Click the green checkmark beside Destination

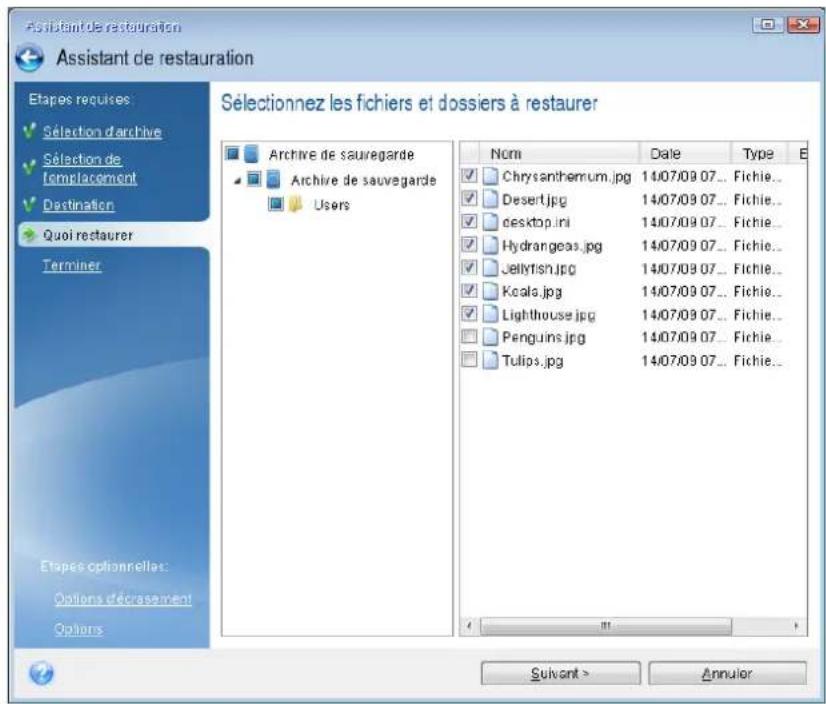click(x=30, y=204)
